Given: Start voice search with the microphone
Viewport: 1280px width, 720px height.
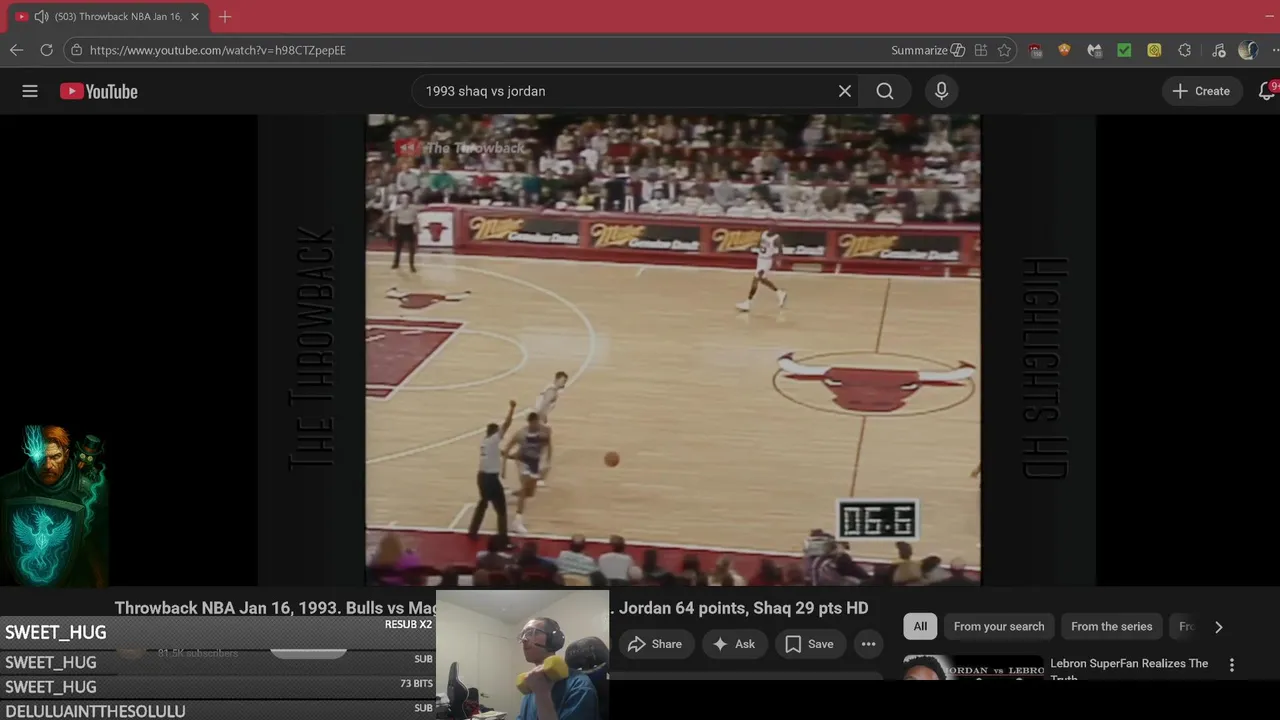Looking at the screenshot, I should coord(941,91).
